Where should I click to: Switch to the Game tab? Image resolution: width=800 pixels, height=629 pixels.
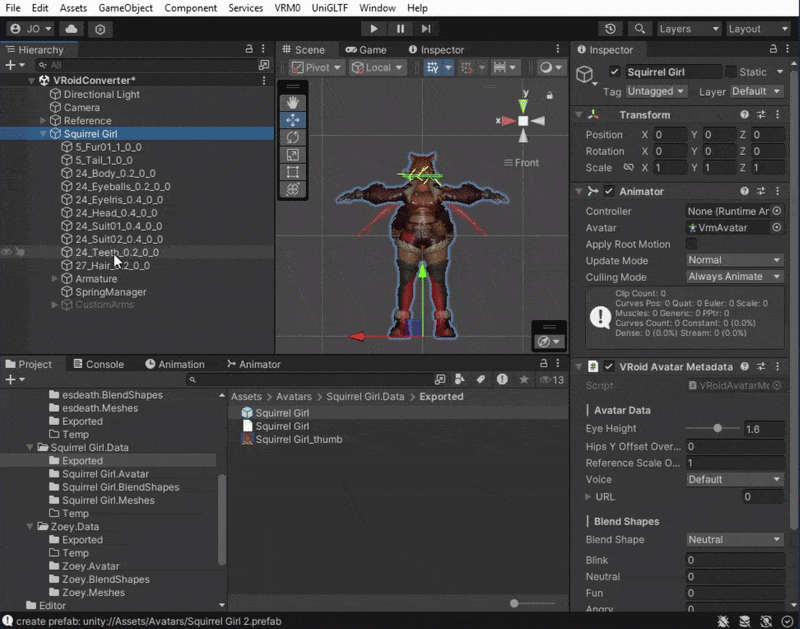click(366, 49)
